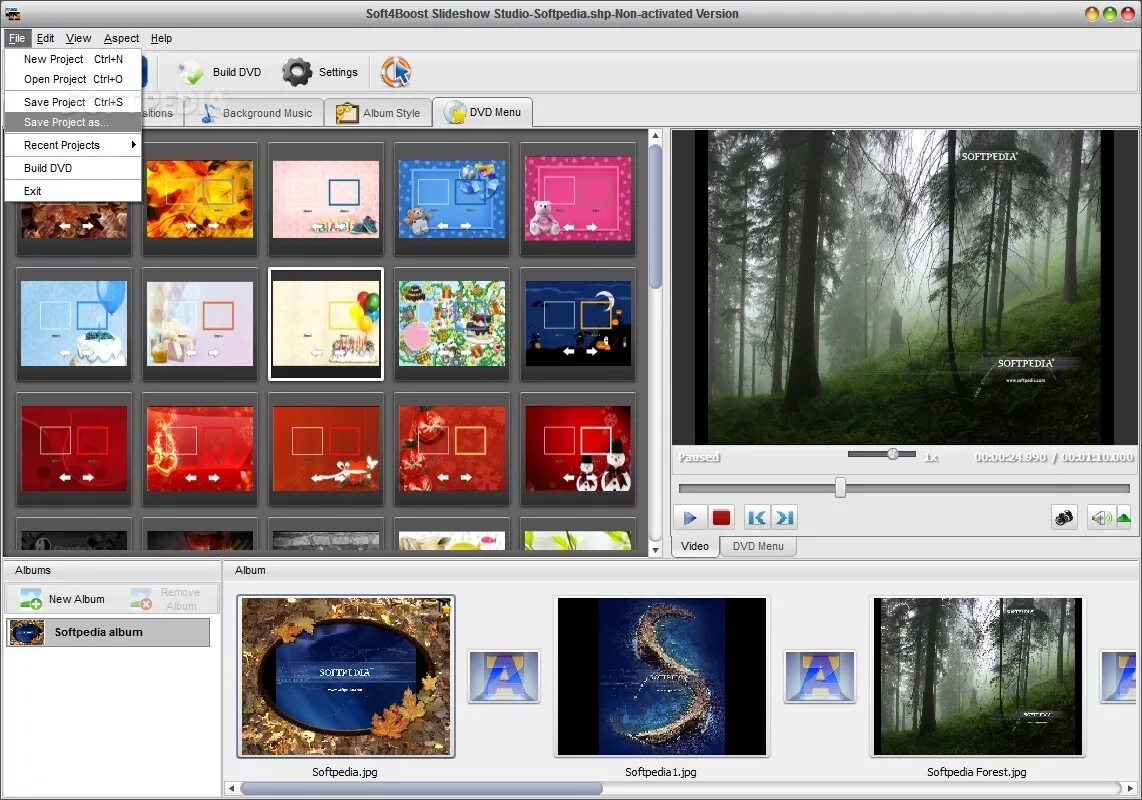Select flaming heart red template
The image size is (1142, 800).
tap(200, 449)
